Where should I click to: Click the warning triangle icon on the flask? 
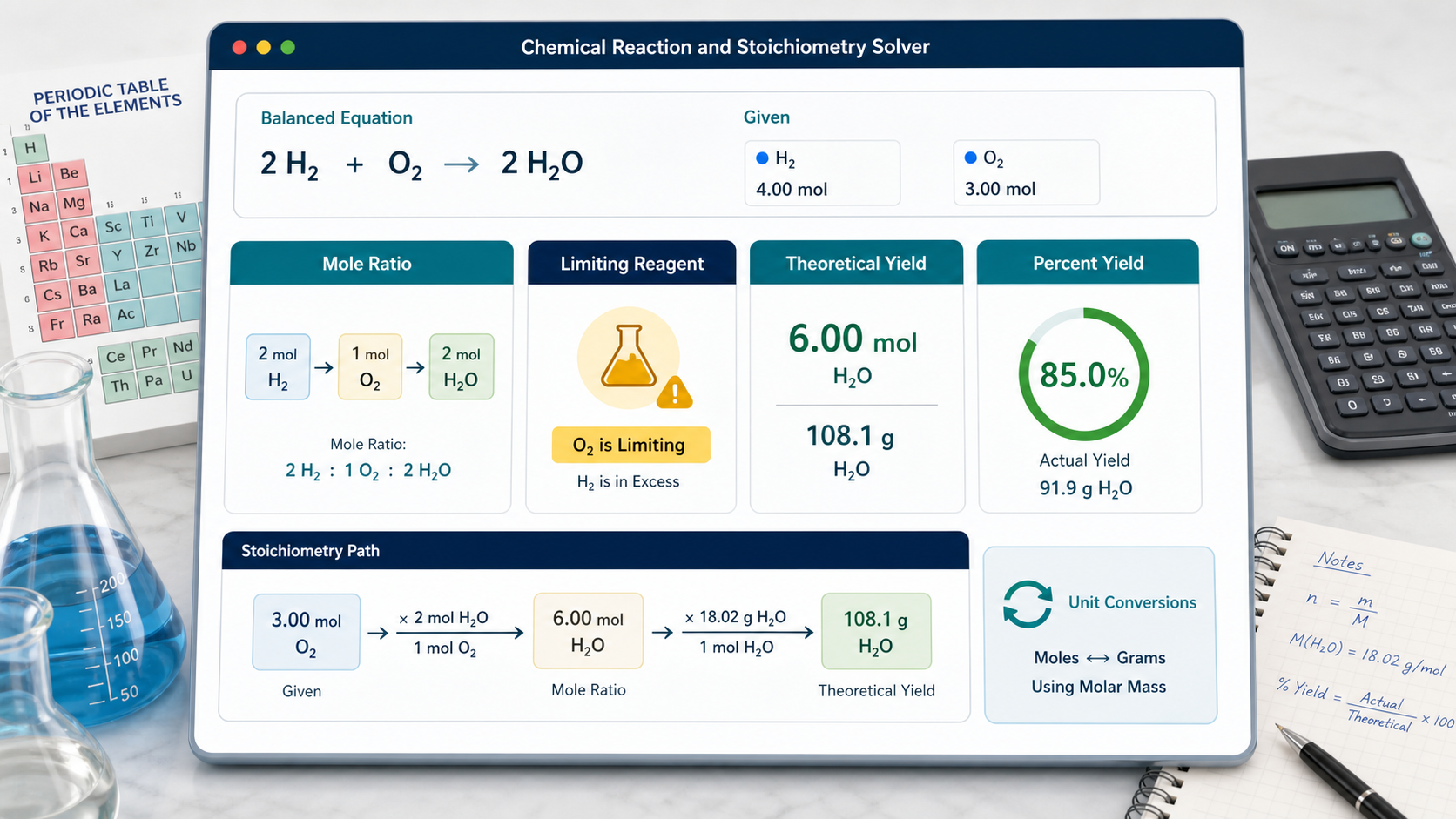[x=675, y=393]
